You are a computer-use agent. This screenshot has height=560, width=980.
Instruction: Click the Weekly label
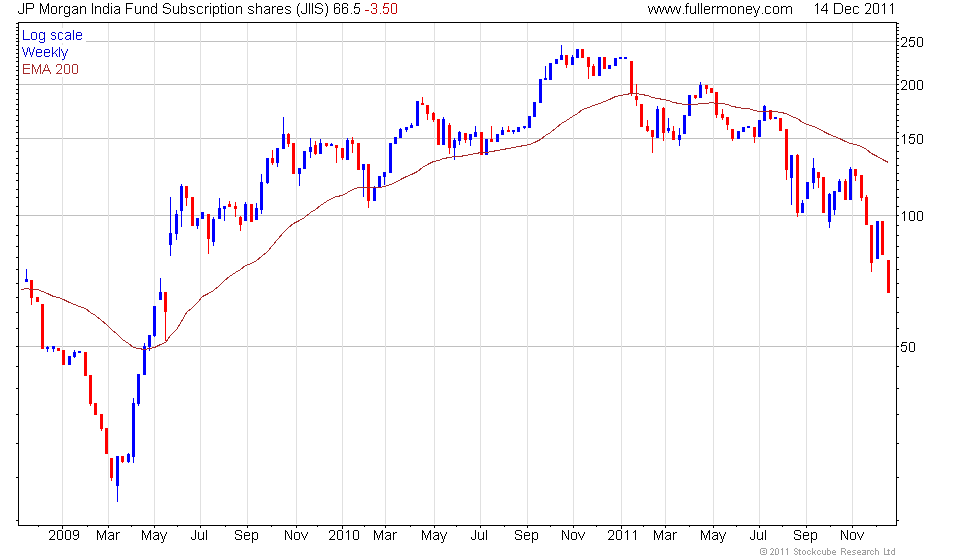point(44,52)
